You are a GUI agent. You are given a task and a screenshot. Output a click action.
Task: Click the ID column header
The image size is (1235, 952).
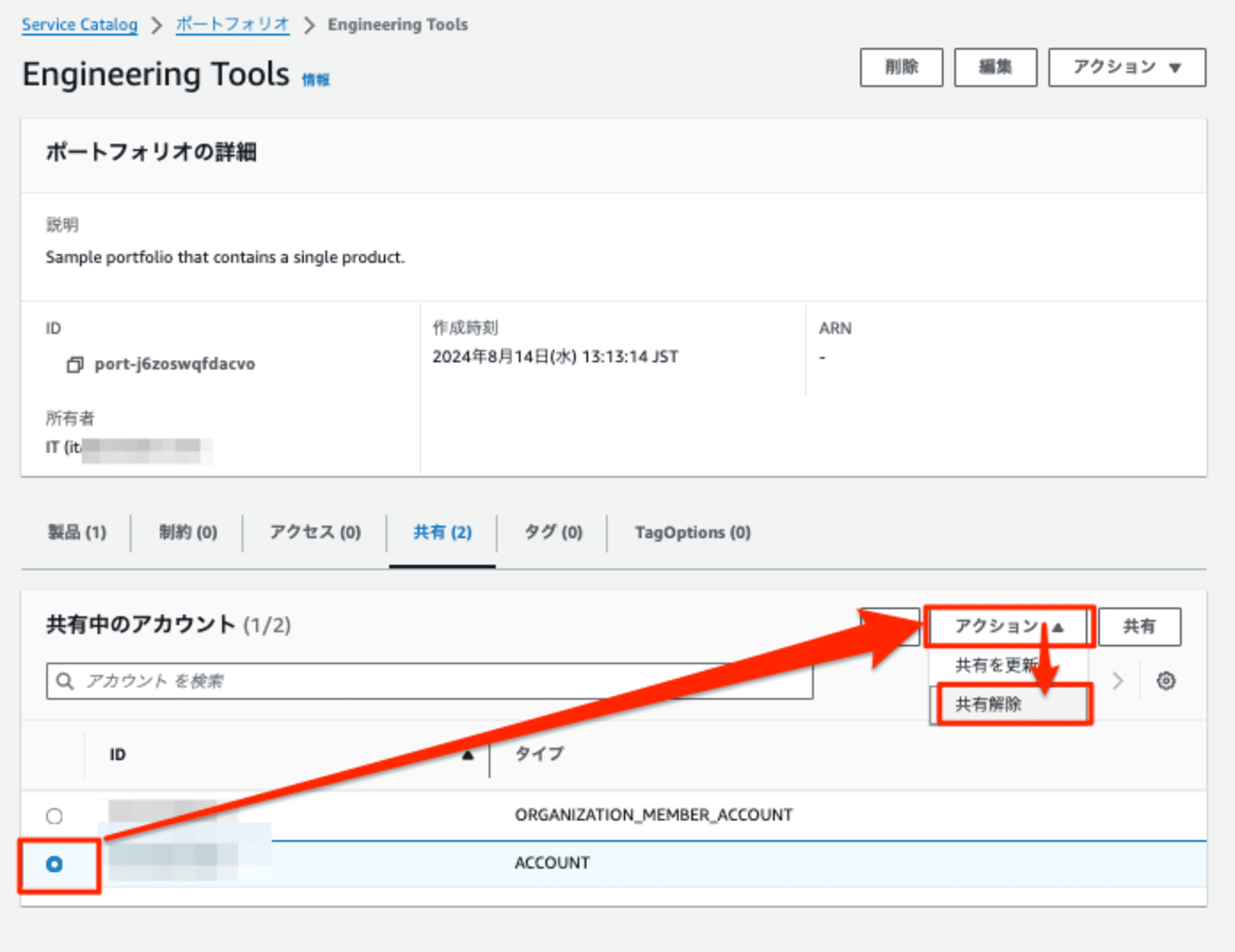click(117, 754)
